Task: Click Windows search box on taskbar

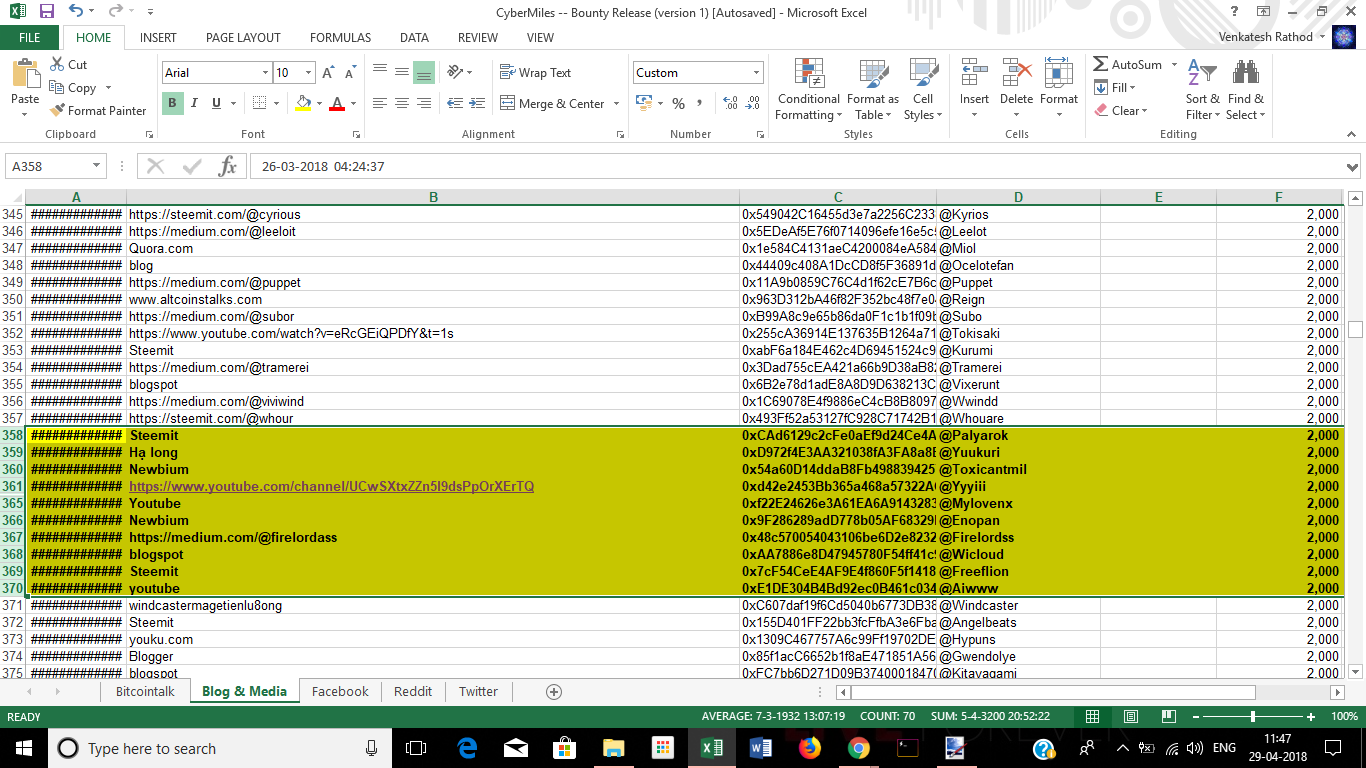Action: pos(220,748)
